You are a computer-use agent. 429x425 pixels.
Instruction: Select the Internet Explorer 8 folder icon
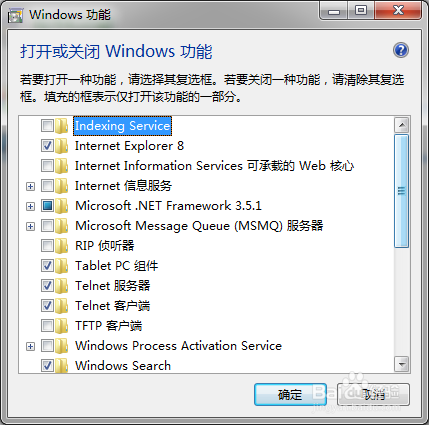(x=62, y=146)
